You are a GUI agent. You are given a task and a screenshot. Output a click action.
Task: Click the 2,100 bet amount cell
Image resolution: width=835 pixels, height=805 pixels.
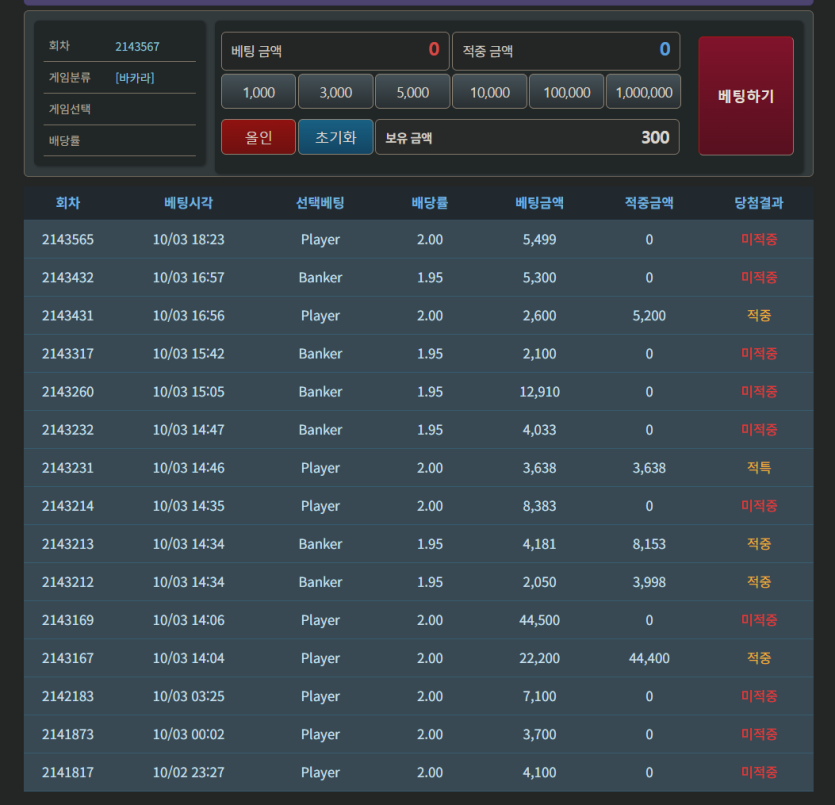pos(539,354)
